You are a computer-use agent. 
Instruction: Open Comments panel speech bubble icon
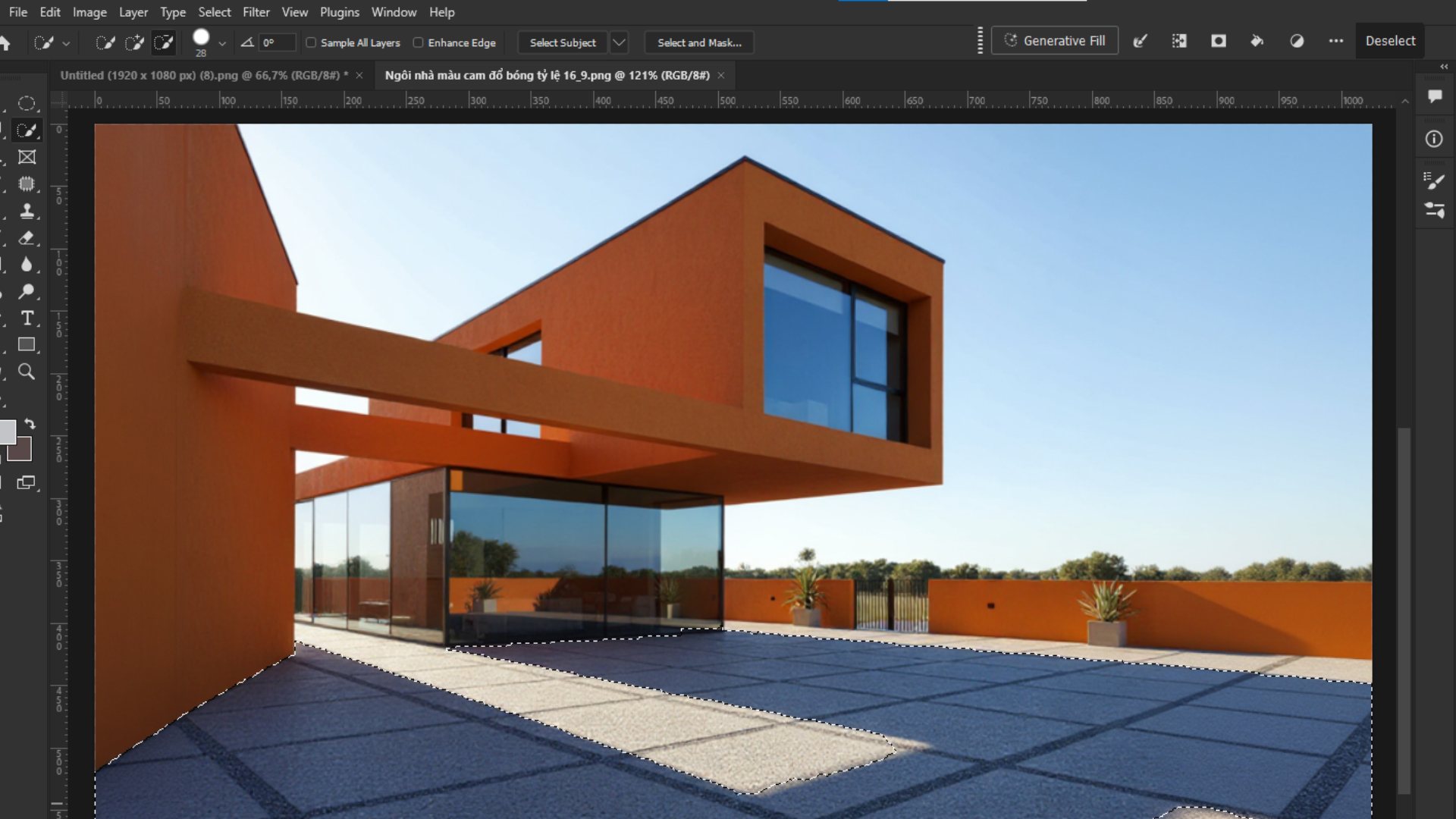click(1434, 96)
